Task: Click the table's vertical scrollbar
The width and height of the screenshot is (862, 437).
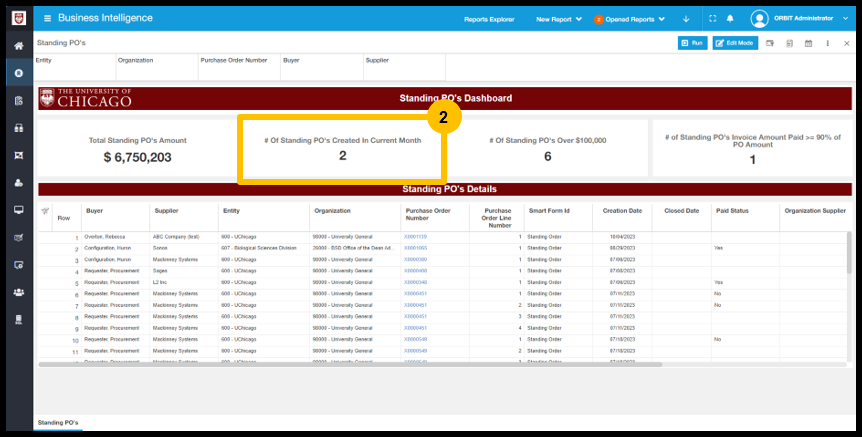Action: tap(849, 253)
